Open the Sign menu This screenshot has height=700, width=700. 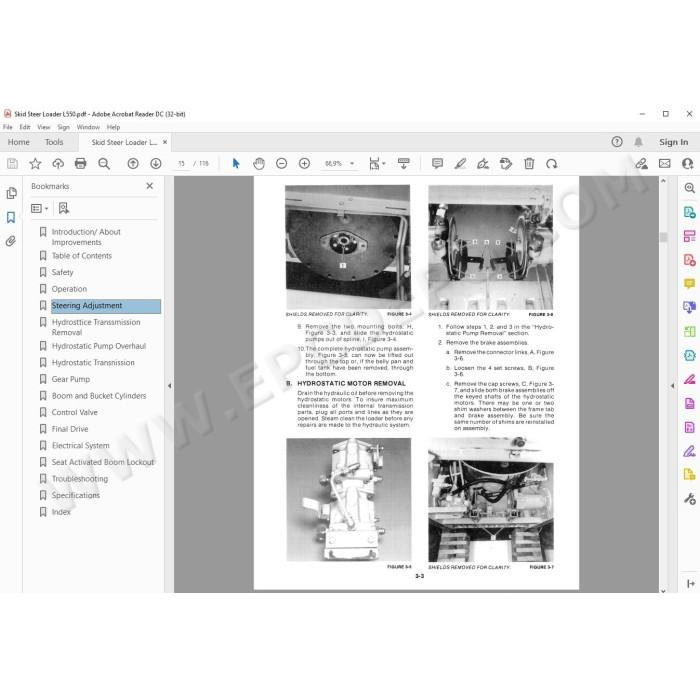(x=63, y=127)
